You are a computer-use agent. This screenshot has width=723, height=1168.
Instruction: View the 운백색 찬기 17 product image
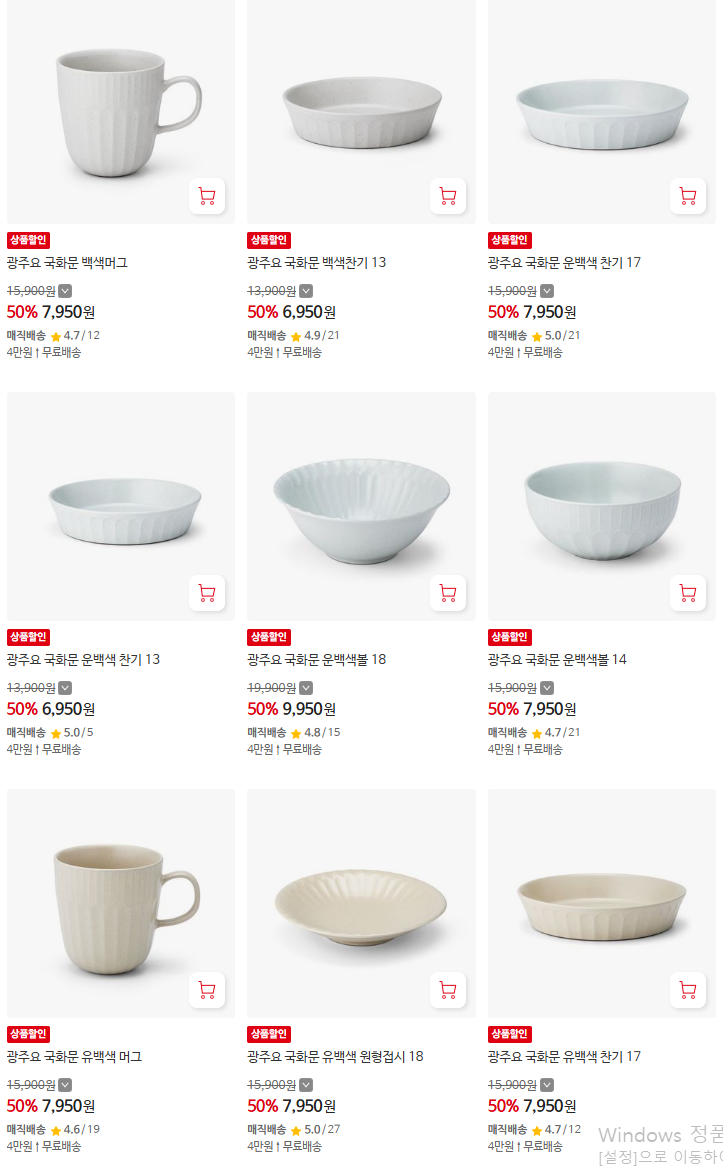(x=602, y=112)
